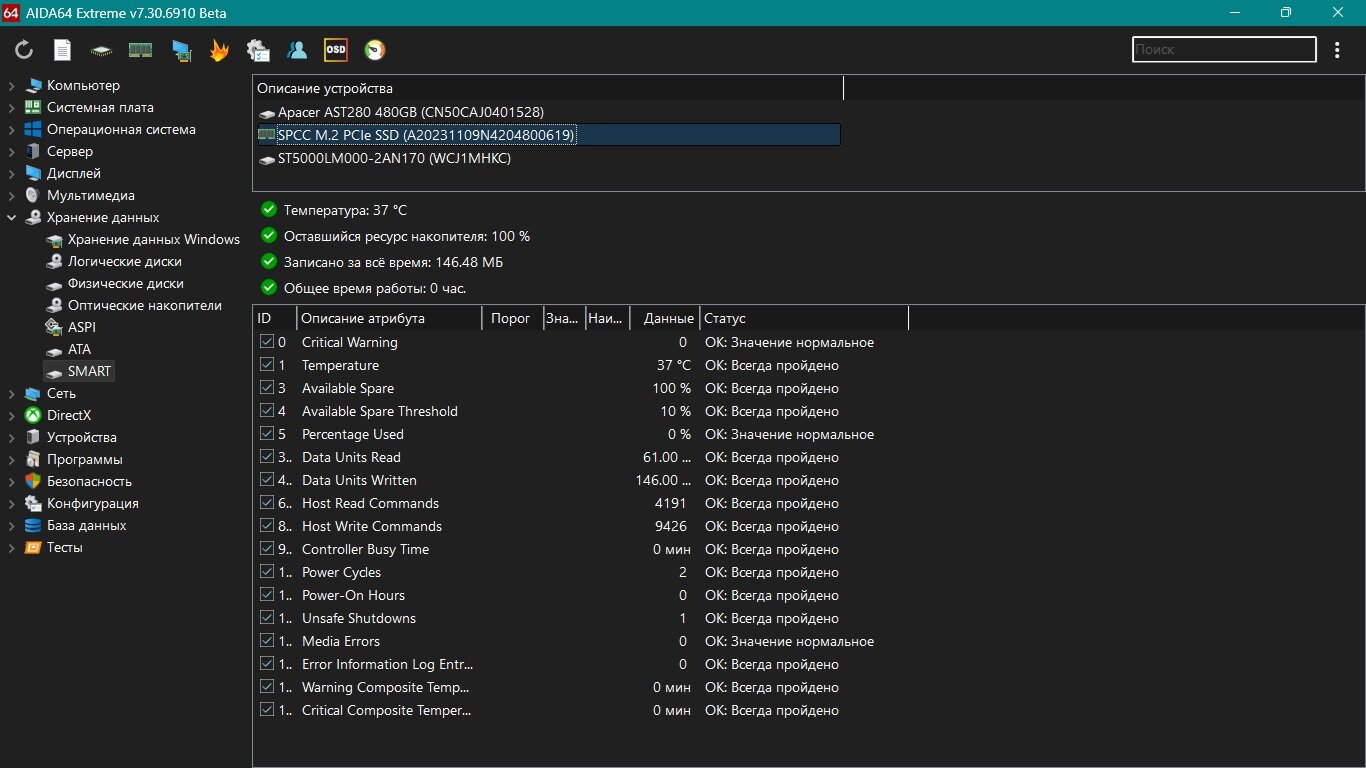The image size is (1366, 768).
Task: Open the Report document icon
Action: coord(62,50)
